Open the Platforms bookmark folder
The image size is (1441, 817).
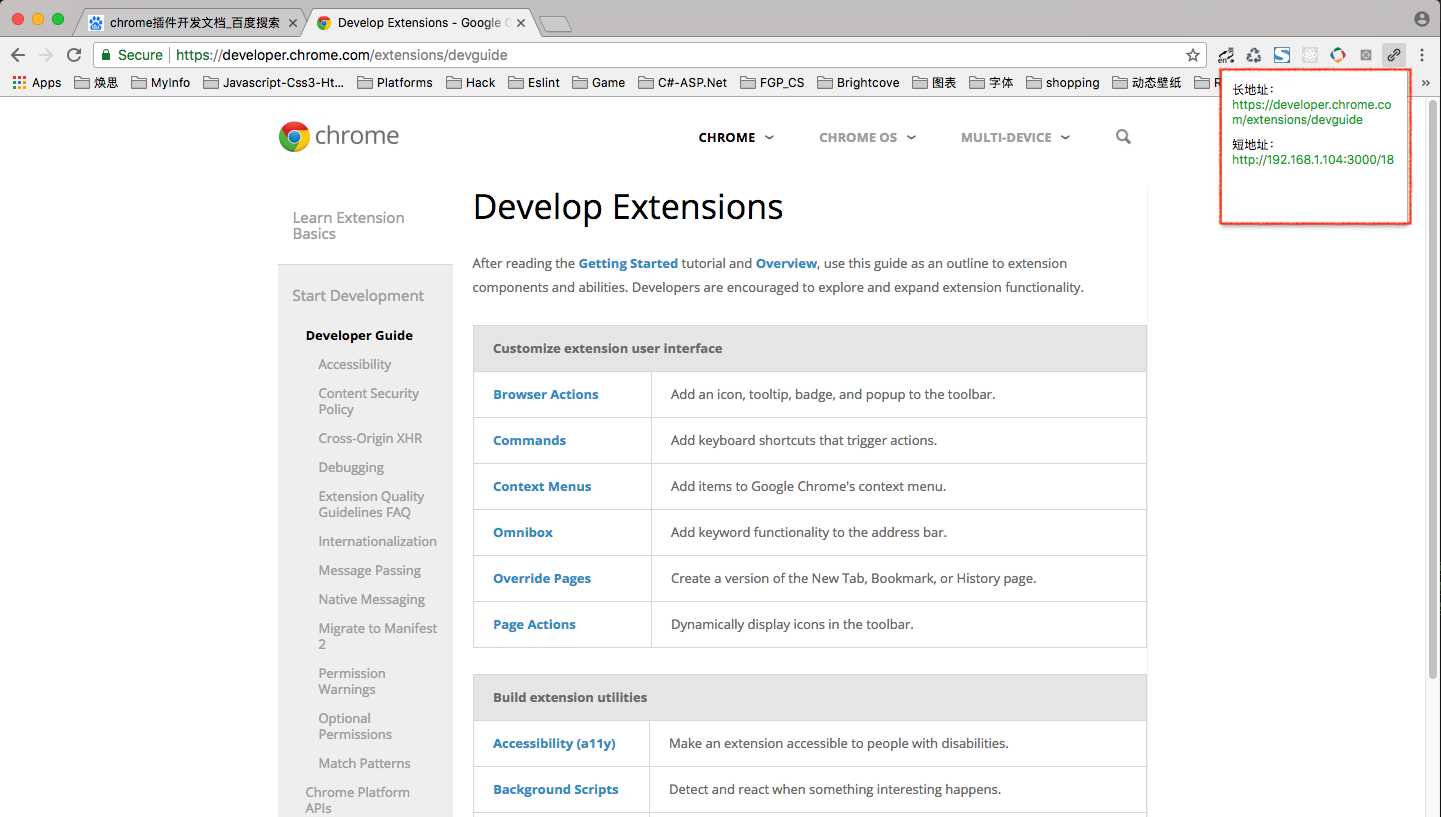394,83
